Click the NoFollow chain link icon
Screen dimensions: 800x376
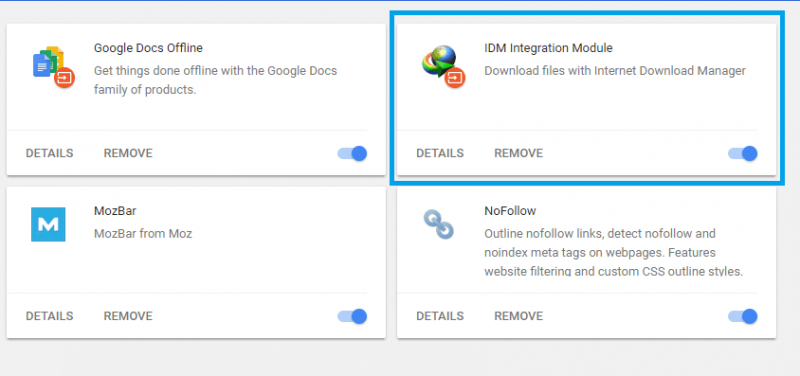pos(439,224)
